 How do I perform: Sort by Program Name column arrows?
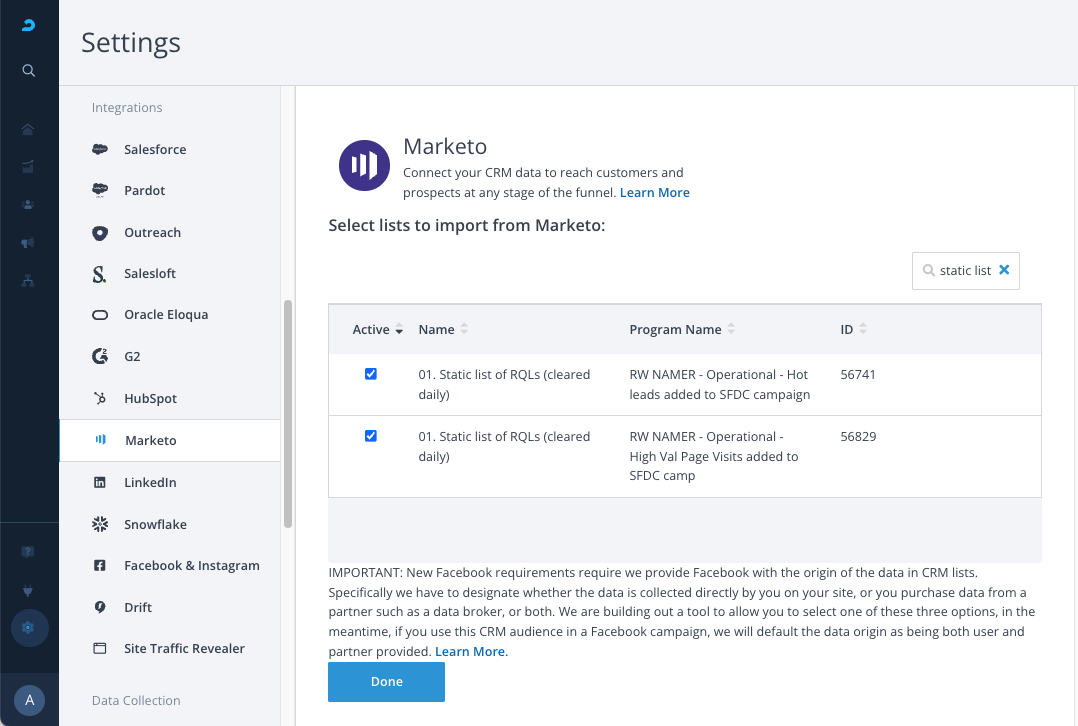(731, 329)
